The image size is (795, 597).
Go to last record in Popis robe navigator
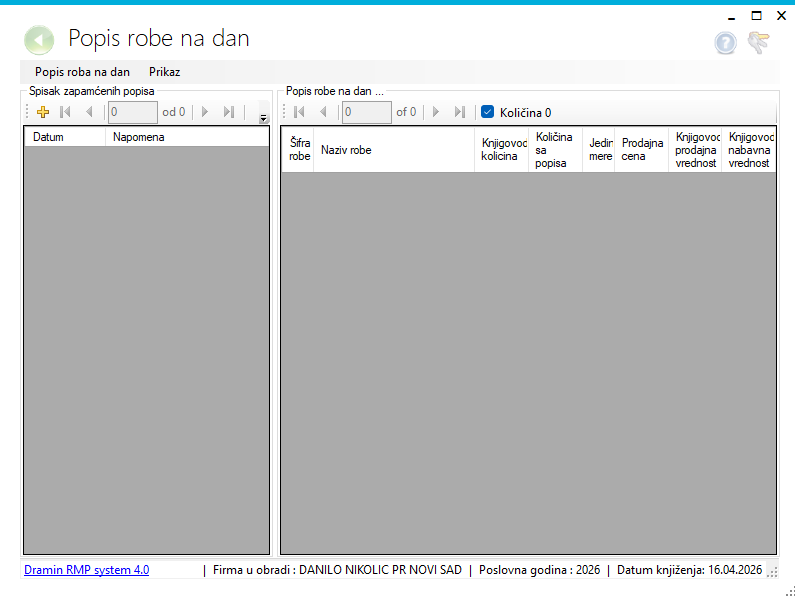[x=460, y=112]
